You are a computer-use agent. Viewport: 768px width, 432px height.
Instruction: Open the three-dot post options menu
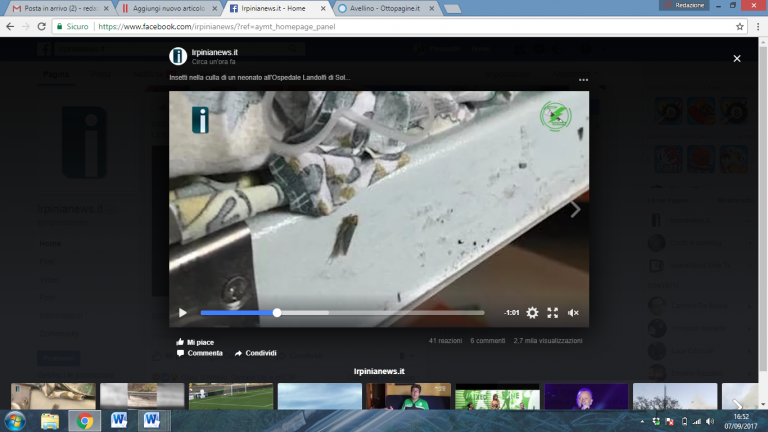(583, 80)
